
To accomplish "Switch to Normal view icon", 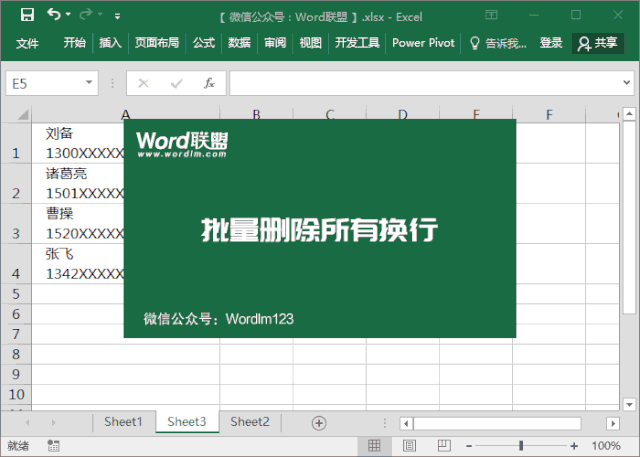I will click(374, 446).
